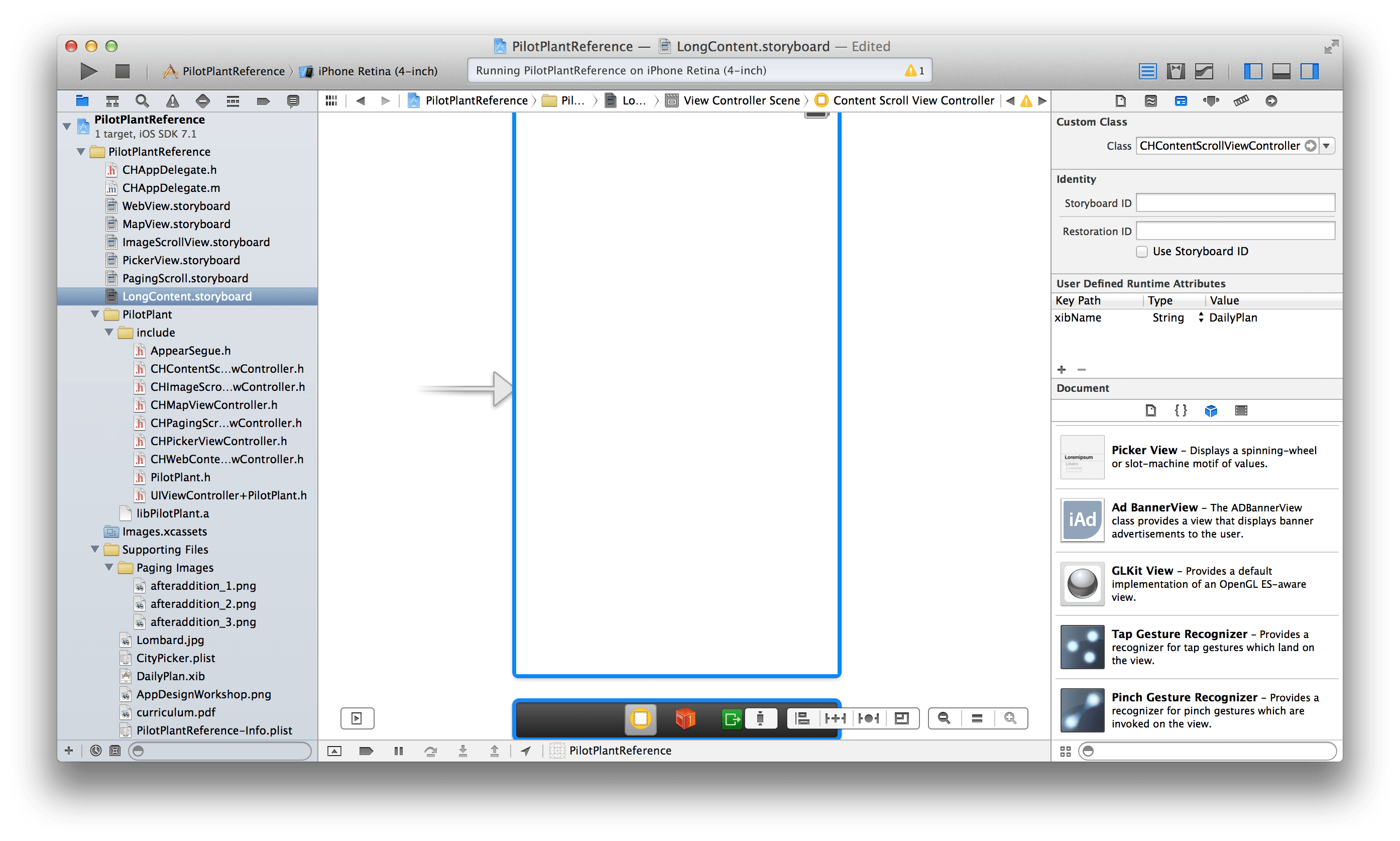The width and height of the screenshot is (1400, 841).
Task: Collapse the PilotPlantReference group folder
Action: click(x=81, y=151)
